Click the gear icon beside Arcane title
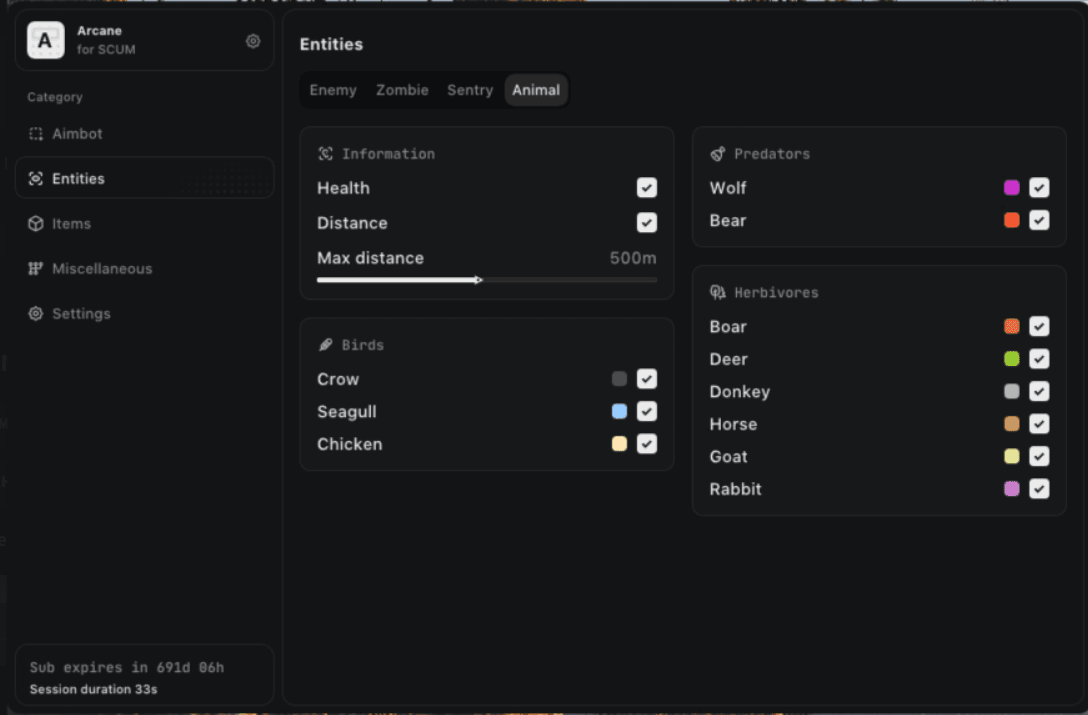Image resolution: width=1088 pixels, height=715 pixels. [x=253, y=41]
